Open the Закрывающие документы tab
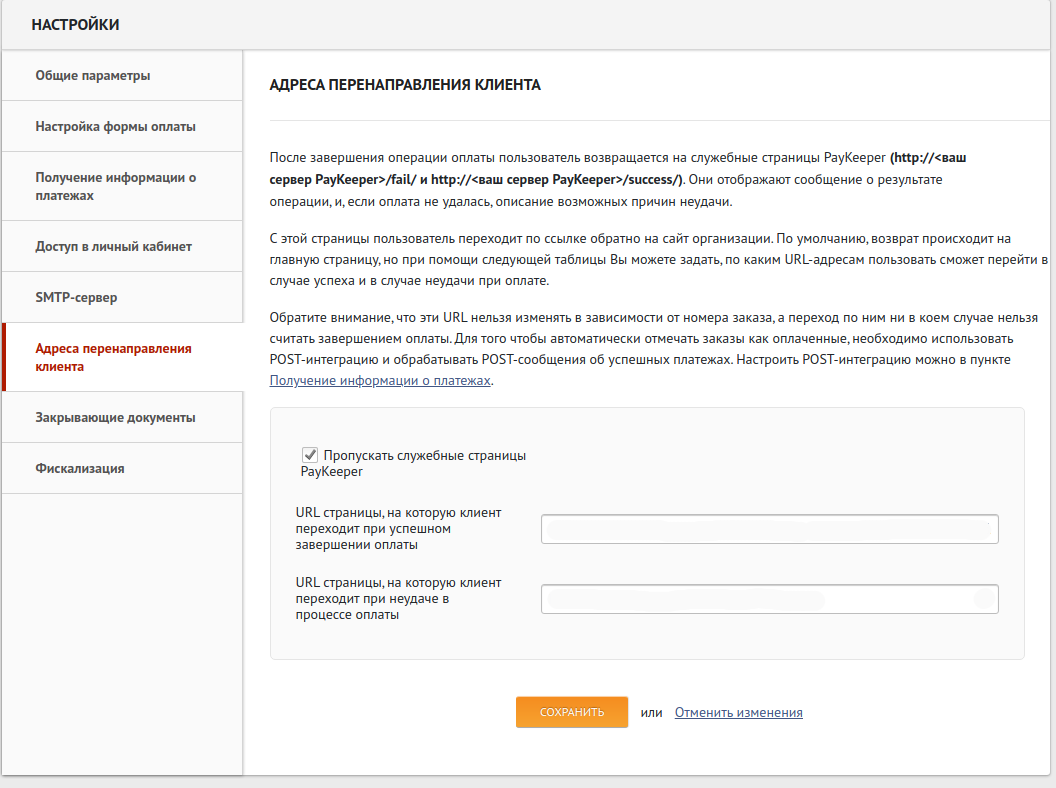Screen dimensions: 1056x788 coord(115,417)
